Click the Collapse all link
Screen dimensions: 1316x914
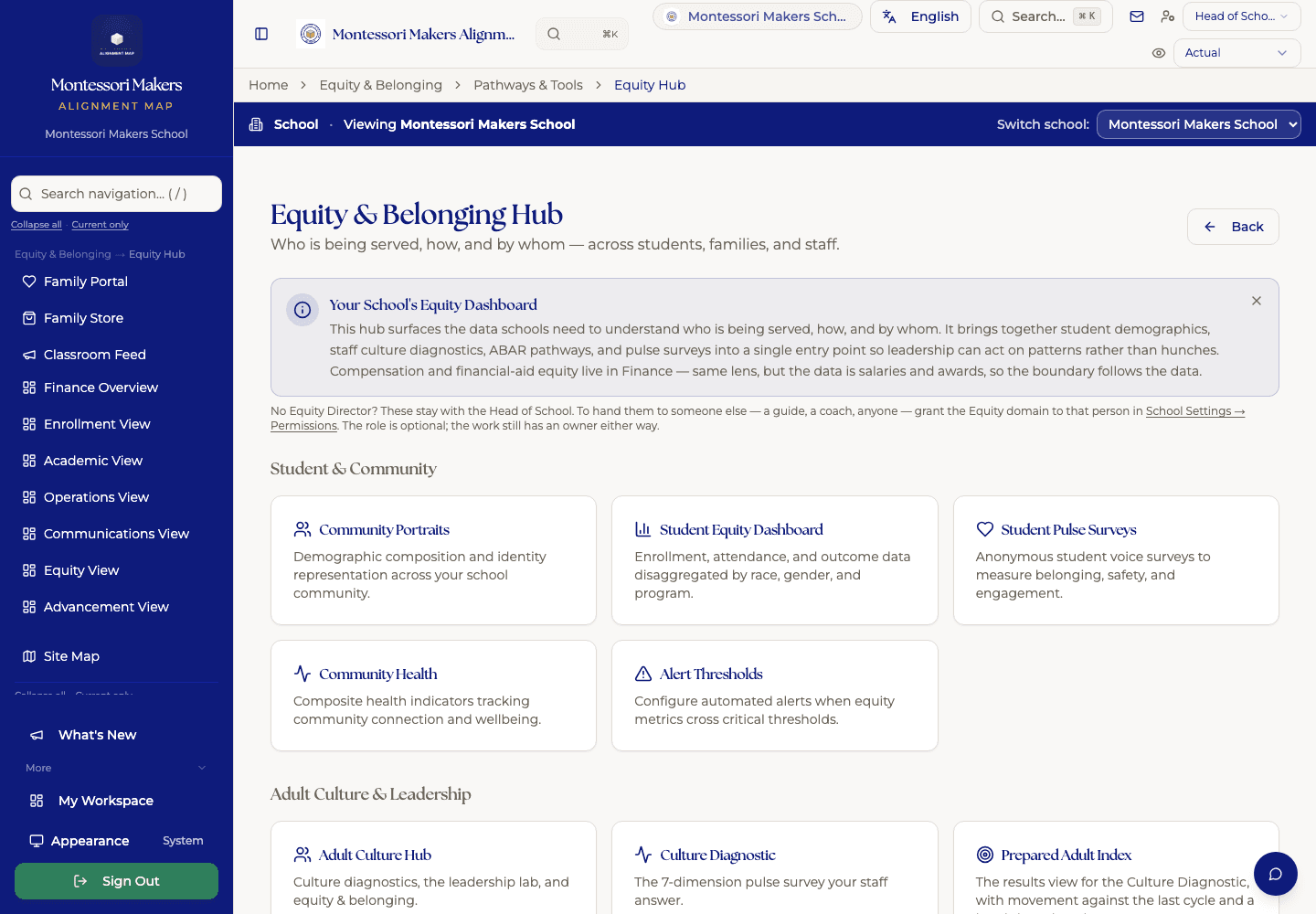click(x=37, y=225)
